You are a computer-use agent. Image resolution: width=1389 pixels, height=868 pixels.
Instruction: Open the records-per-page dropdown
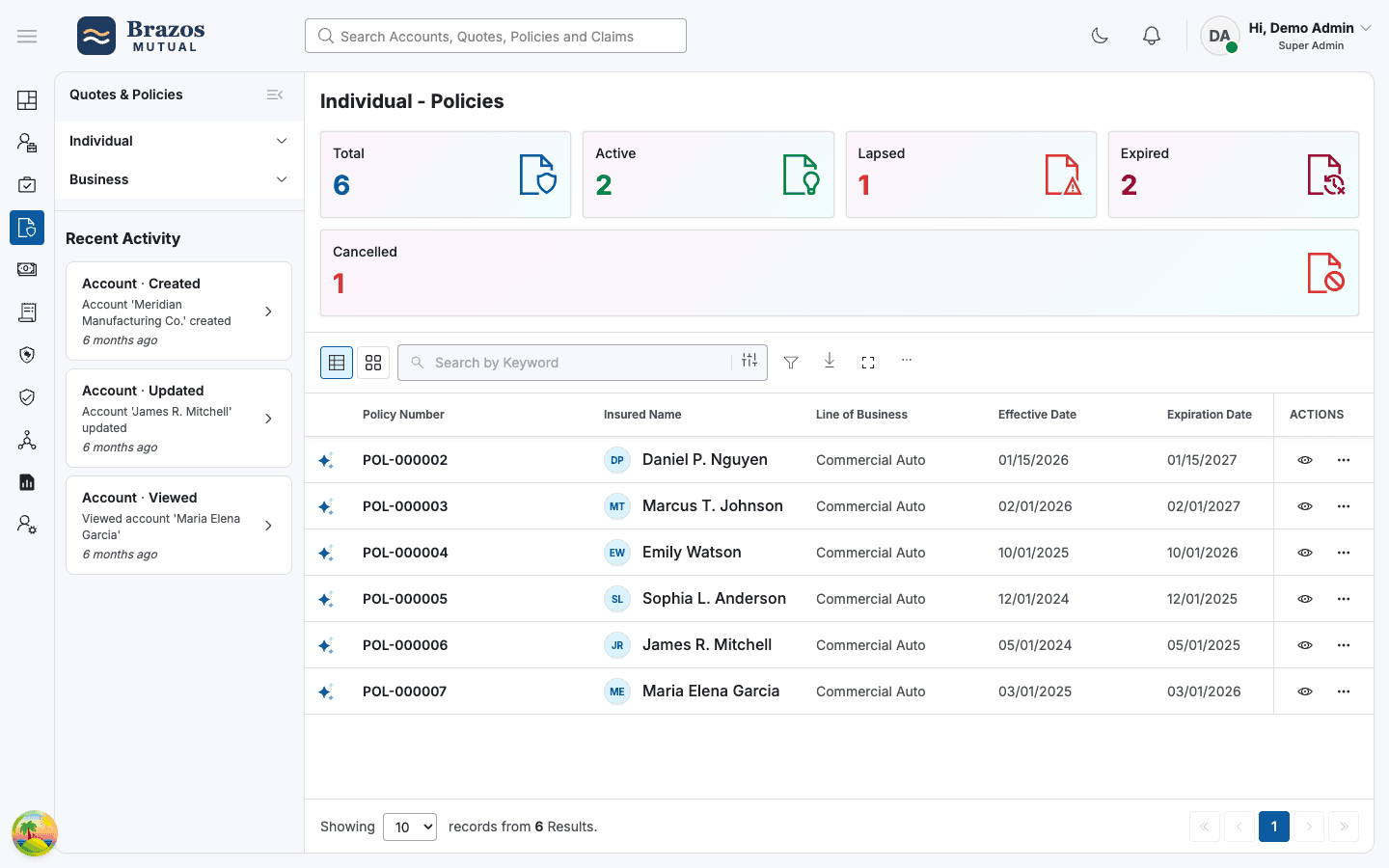[x=410, y=827]
